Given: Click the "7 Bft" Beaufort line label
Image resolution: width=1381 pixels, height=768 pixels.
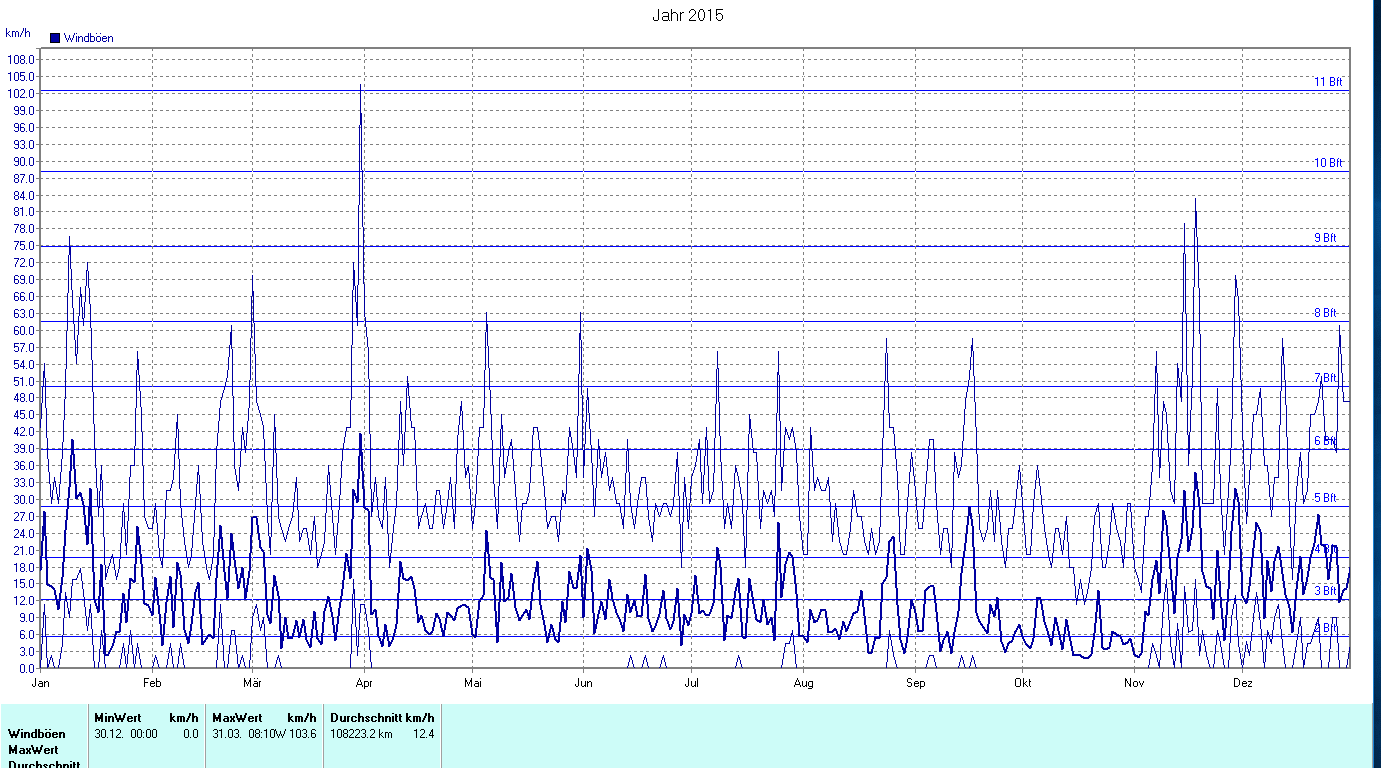Looking at the screenshot, I should tap(1325, 378).
